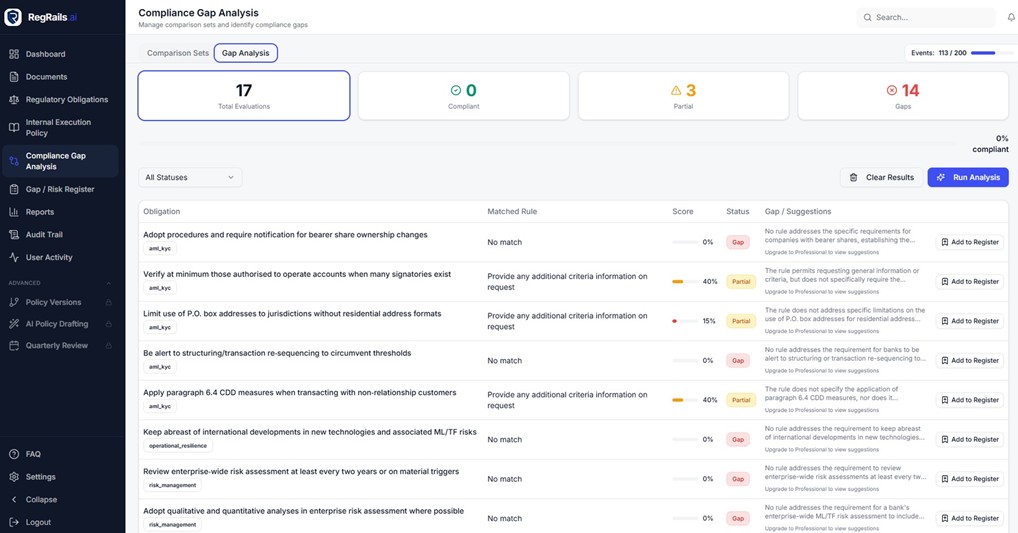
Task: Click the Partial badge on paragraph 6.4 CDD row
Action: [741, 400]
